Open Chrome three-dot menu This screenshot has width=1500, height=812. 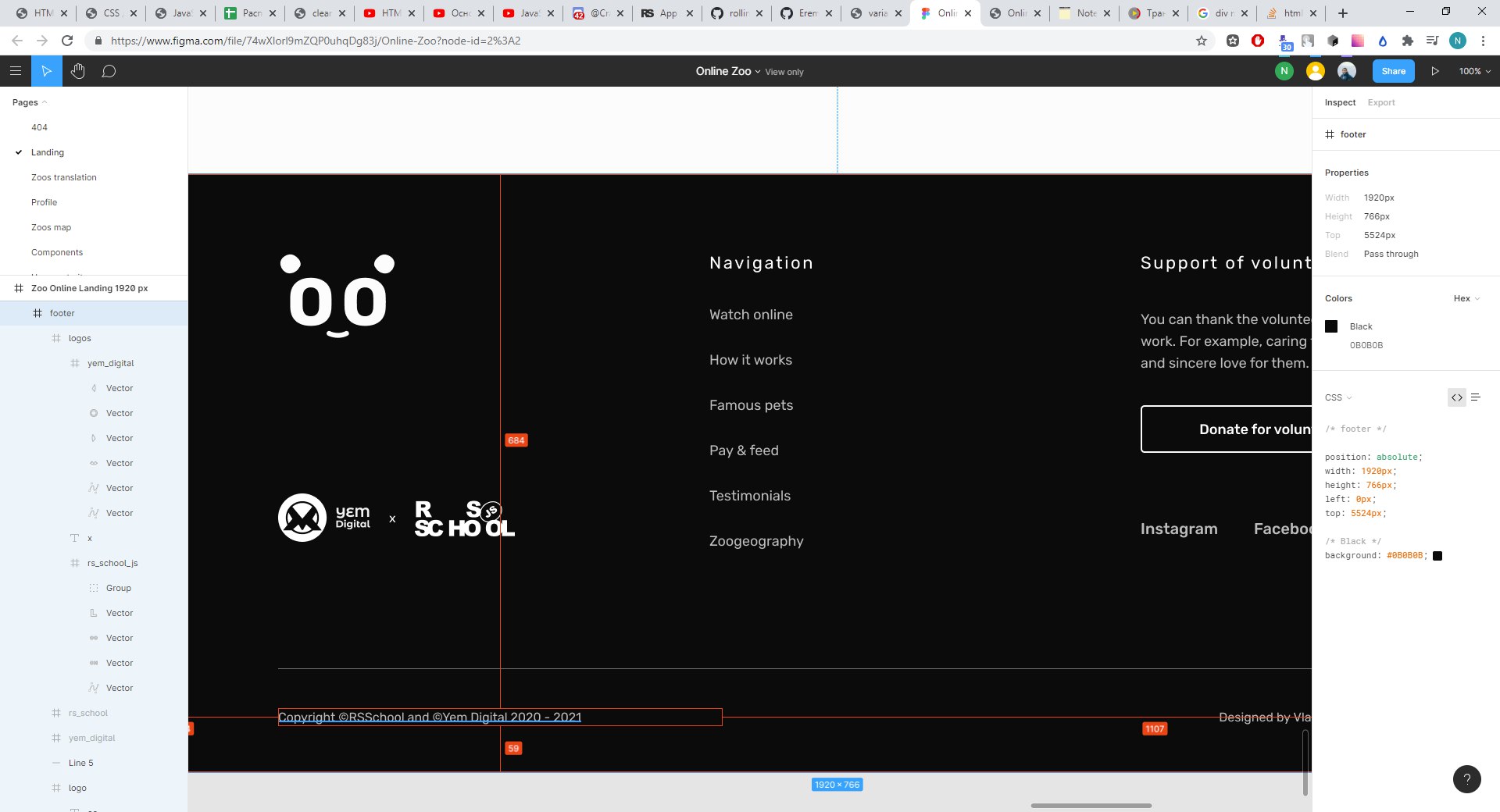(x=1483, y=41)
